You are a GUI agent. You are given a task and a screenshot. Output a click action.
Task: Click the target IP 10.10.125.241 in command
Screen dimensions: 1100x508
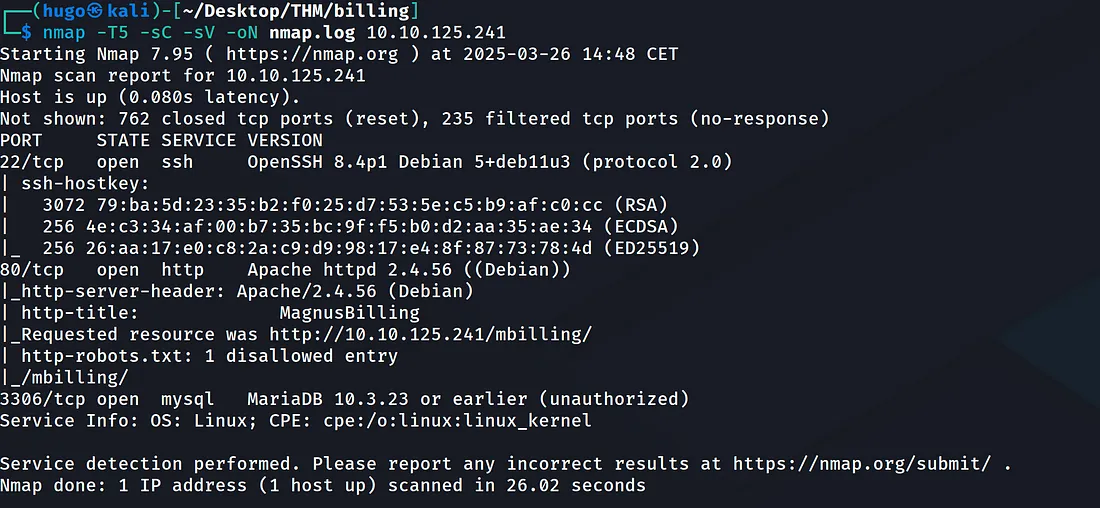click(436, 33)
